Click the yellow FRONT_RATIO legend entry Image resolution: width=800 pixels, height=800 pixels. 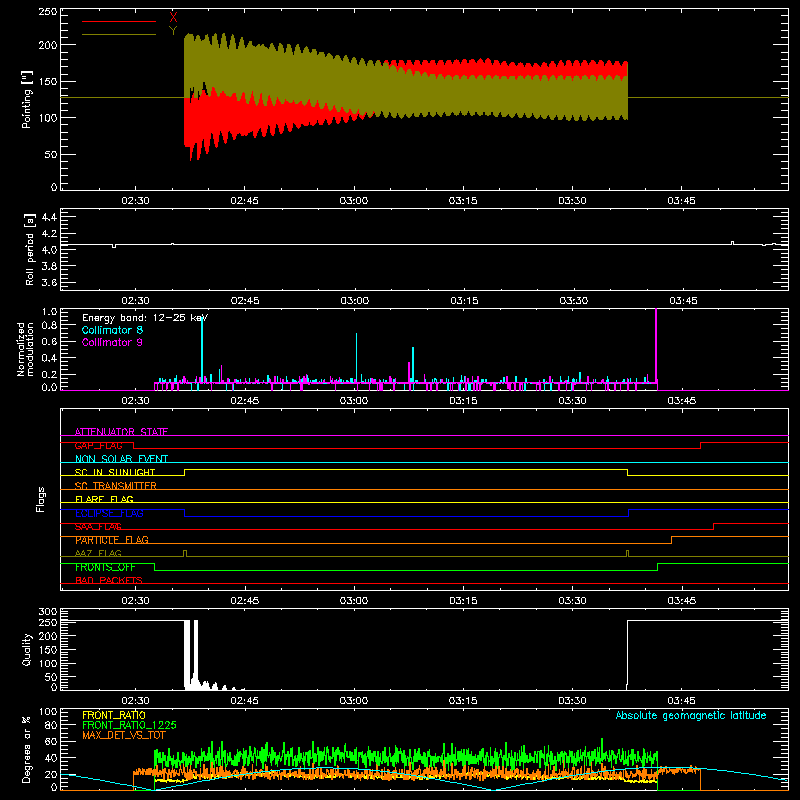[x=114, y=715]
